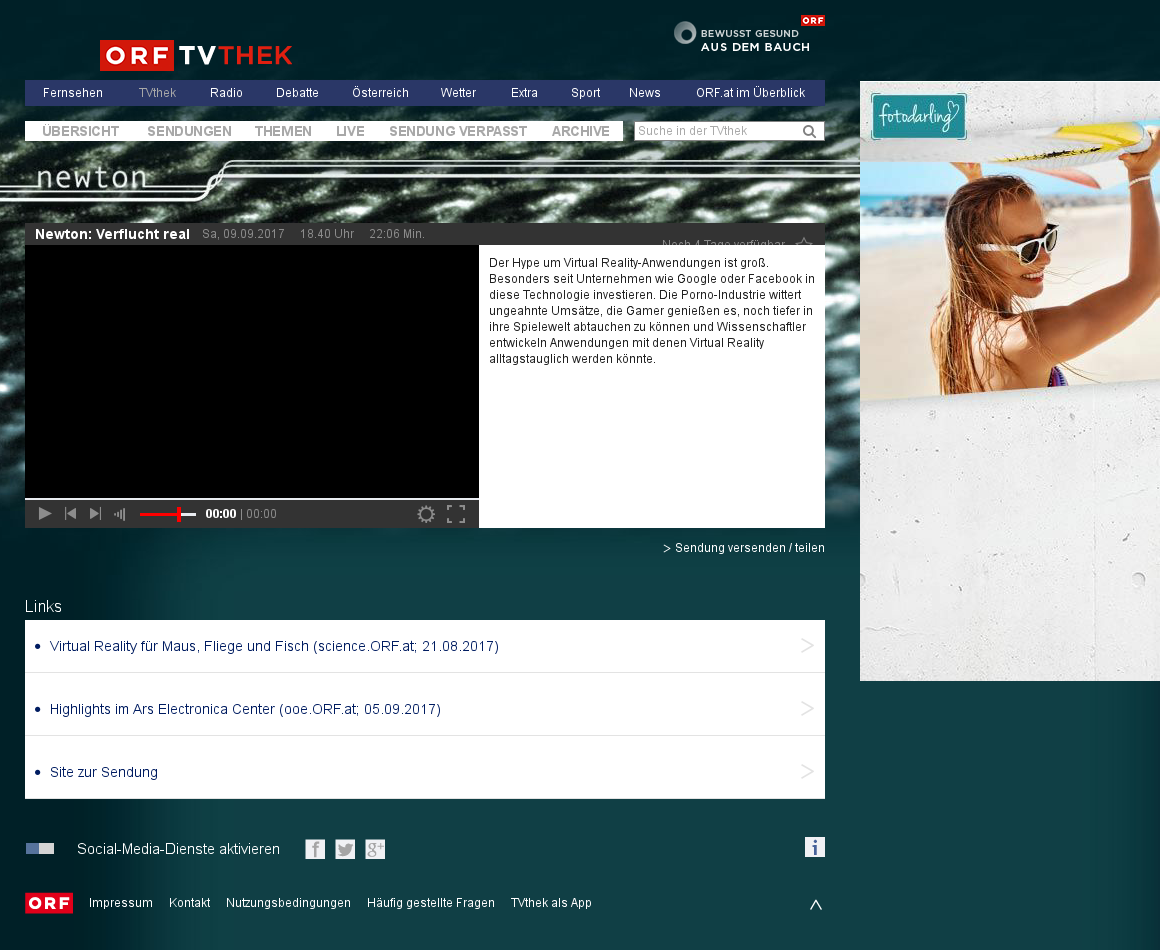Enter fullscreen video mode

[x=456, y=514]
